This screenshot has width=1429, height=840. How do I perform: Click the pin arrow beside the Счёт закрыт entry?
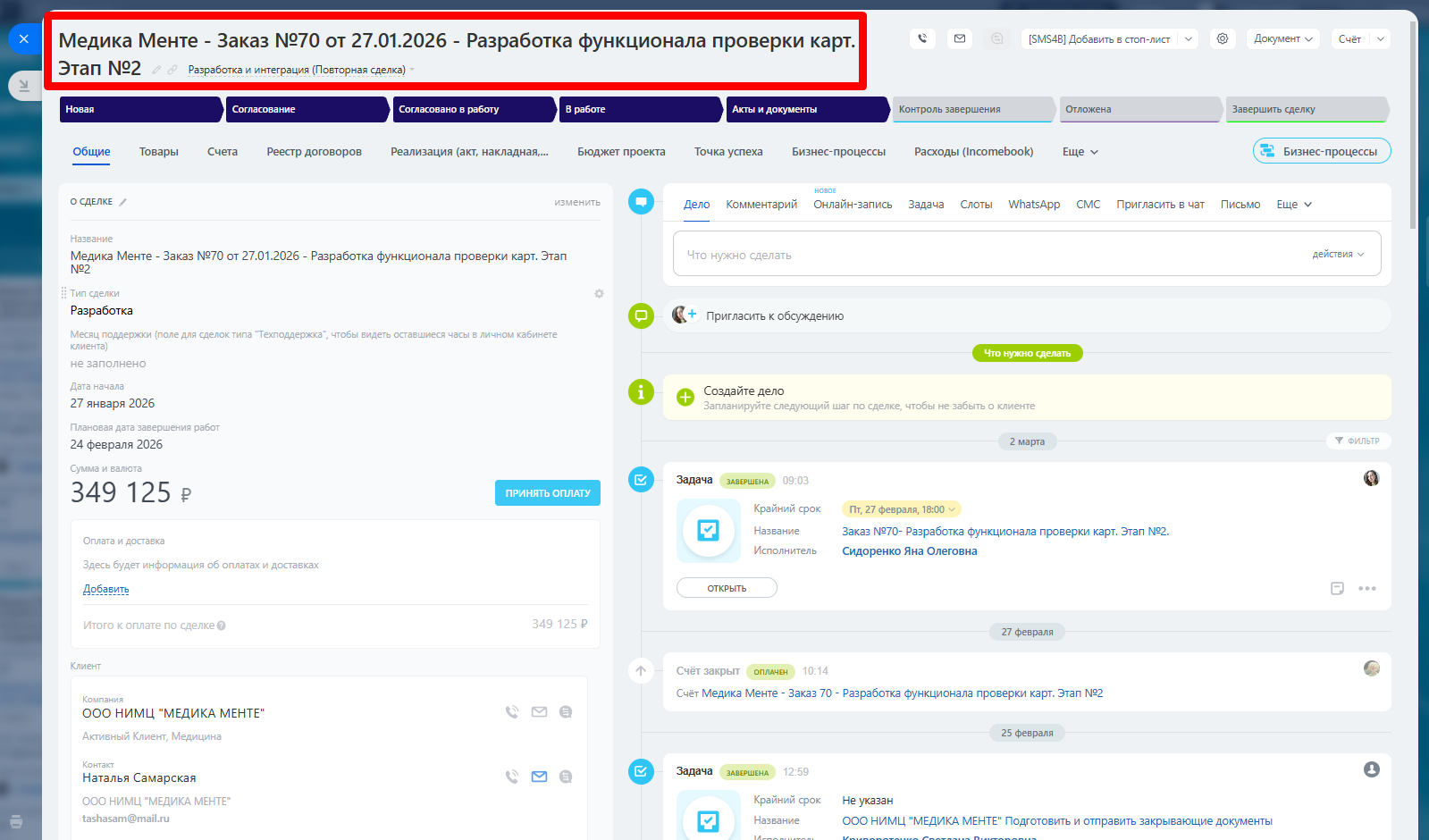pyautogui.click(x=641, y=671)
